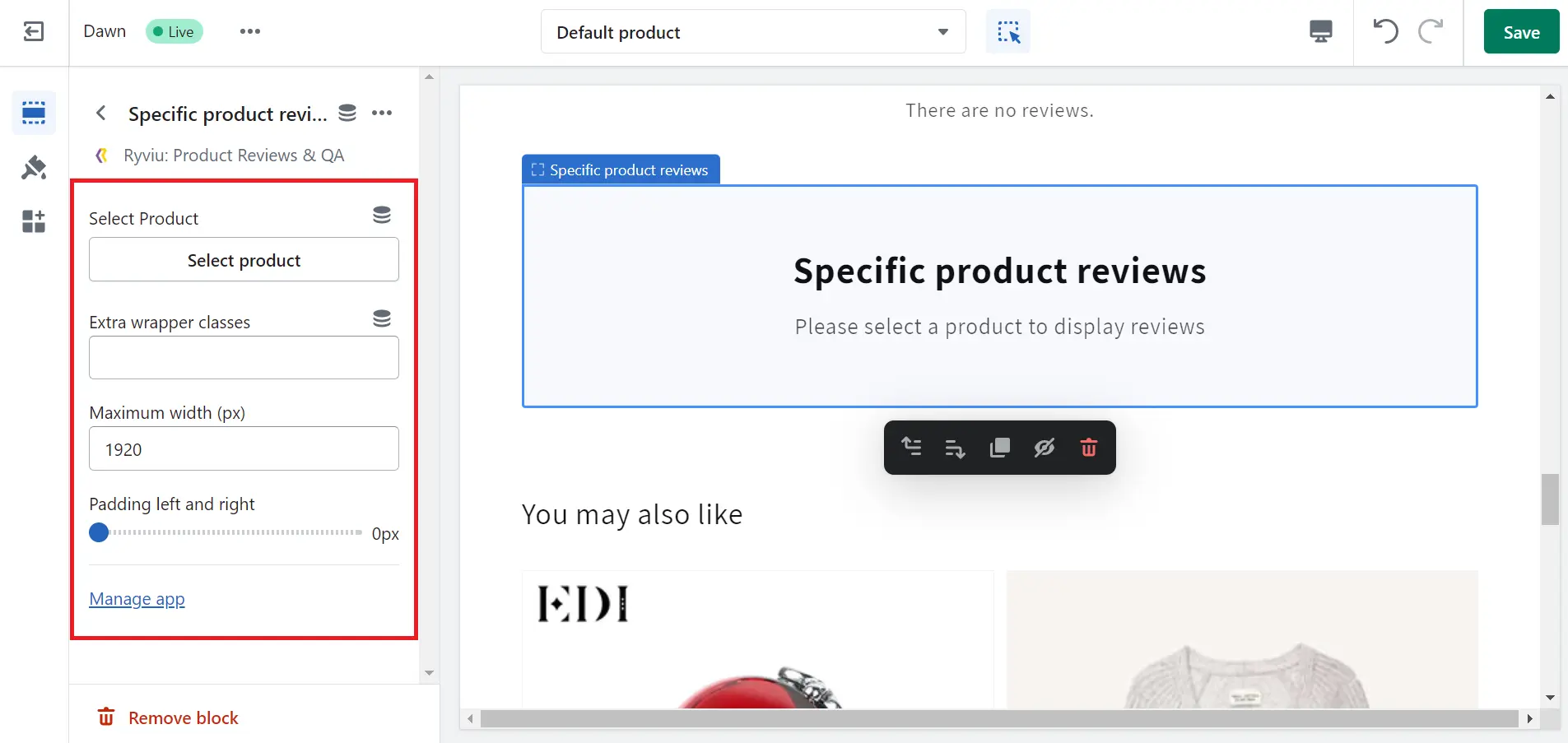Open Theme settings via the paintbrush icon
Image resolution: width=1568 pixels, height=743 pixels.
pos(33,167)
